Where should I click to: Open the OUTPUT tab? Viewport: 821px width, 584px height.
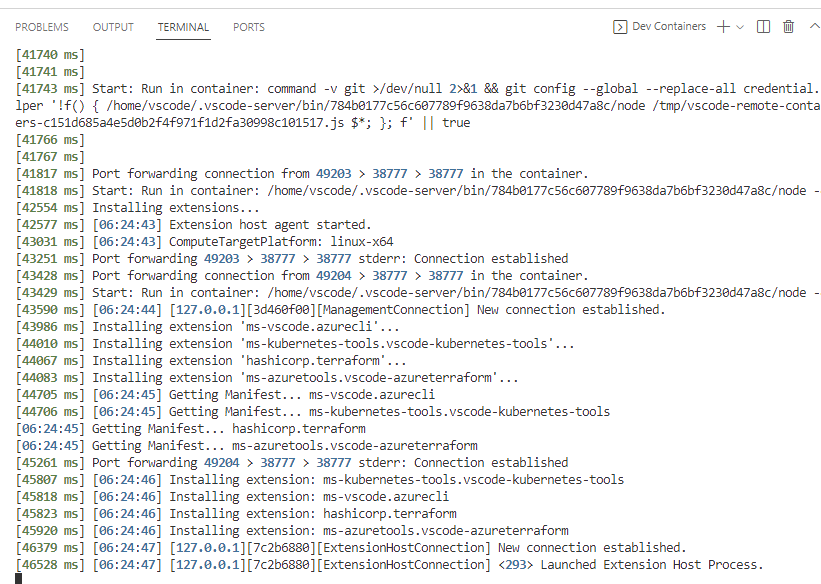113,27
